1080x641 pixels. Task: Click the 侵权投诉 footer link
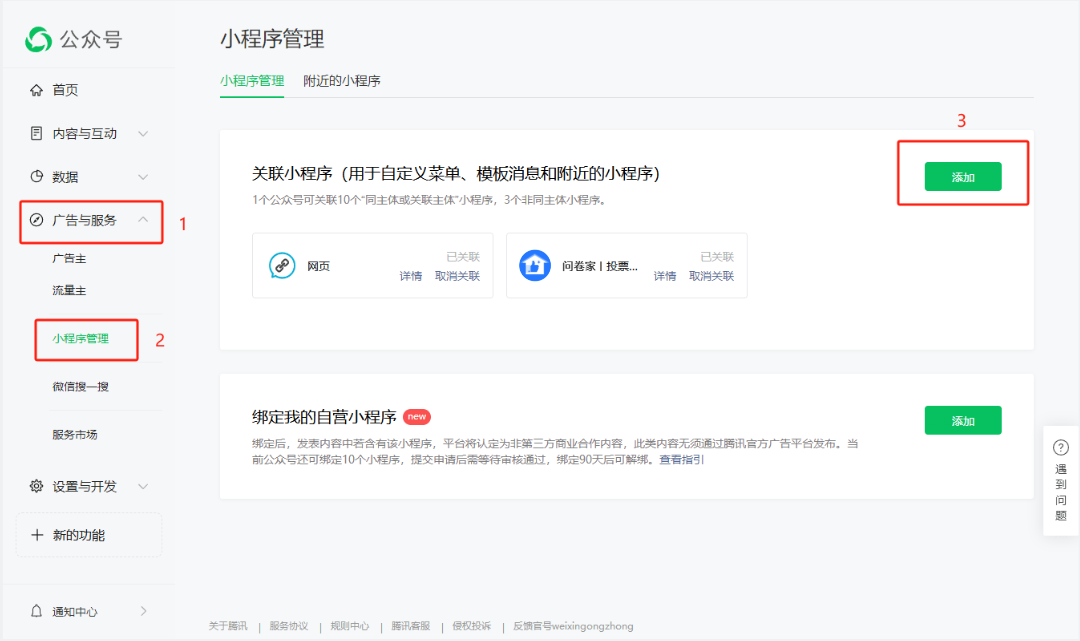pyautogui.click(x=472, y=626)
